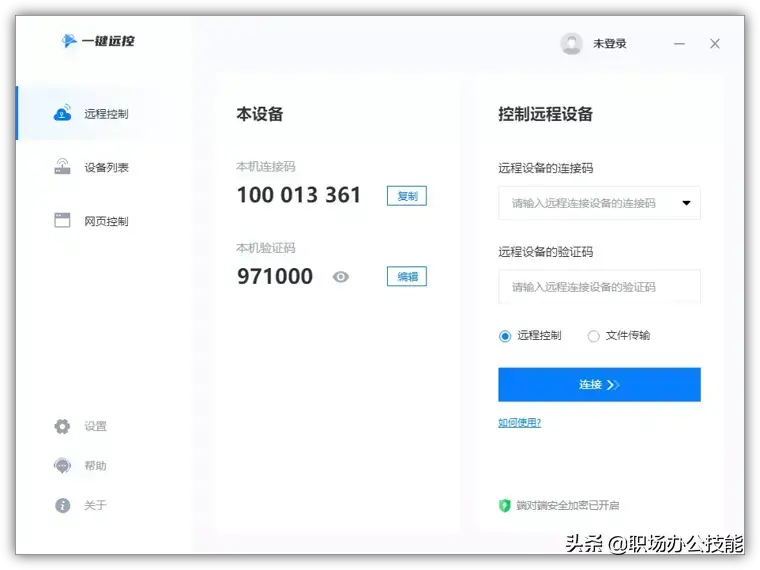The image size is (760, 570).
Task: Click the 本机连接码 label
Action: pos(266,167)
